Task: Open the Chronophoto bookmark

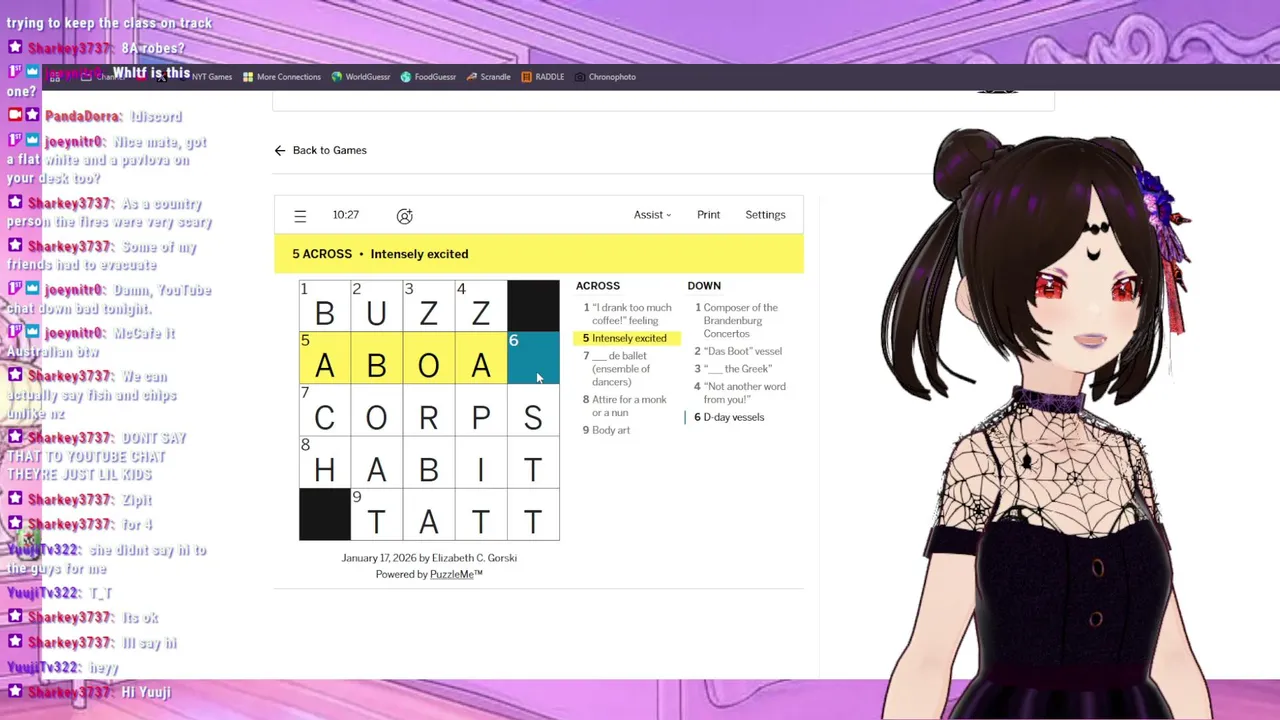Action: (605, 77)
